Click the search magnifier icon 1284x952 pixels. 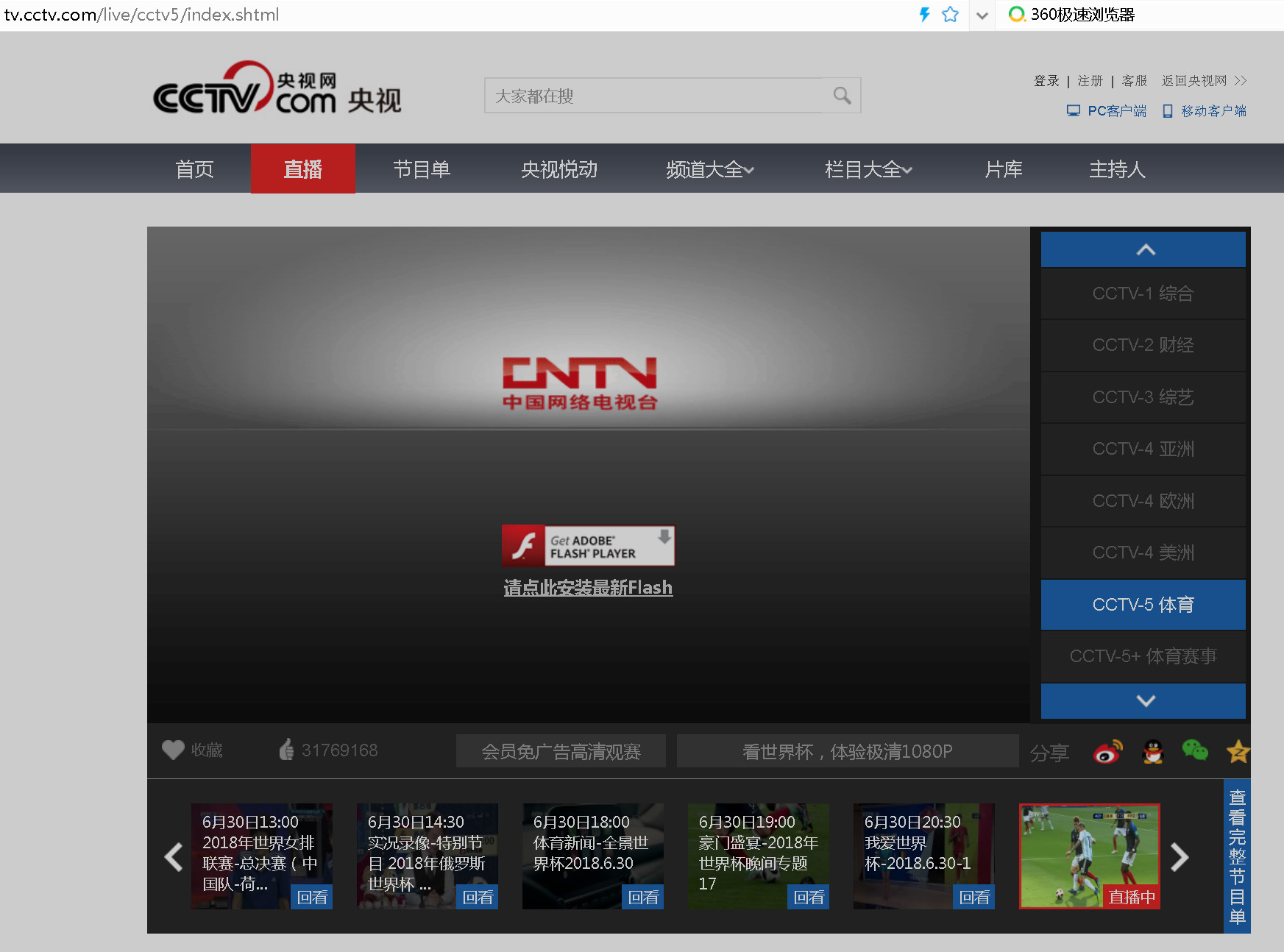pyautogui.click(x=842, y=96)
